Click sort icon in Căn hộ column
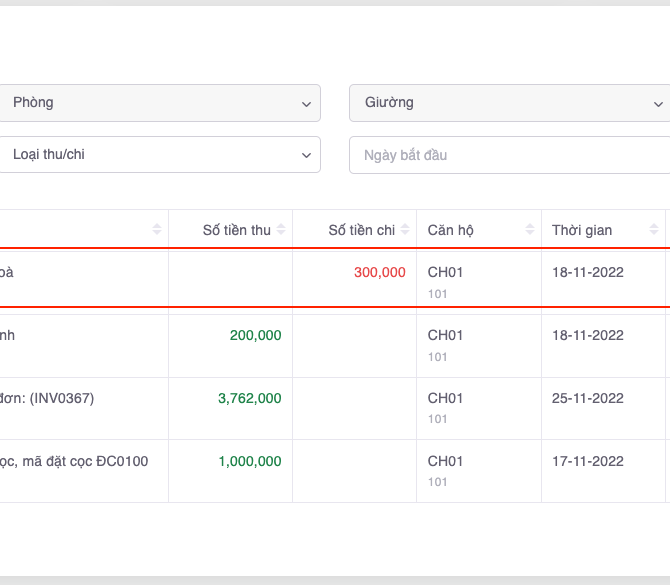The height and width of the screenshot is (585, 670). pos(530,230)
